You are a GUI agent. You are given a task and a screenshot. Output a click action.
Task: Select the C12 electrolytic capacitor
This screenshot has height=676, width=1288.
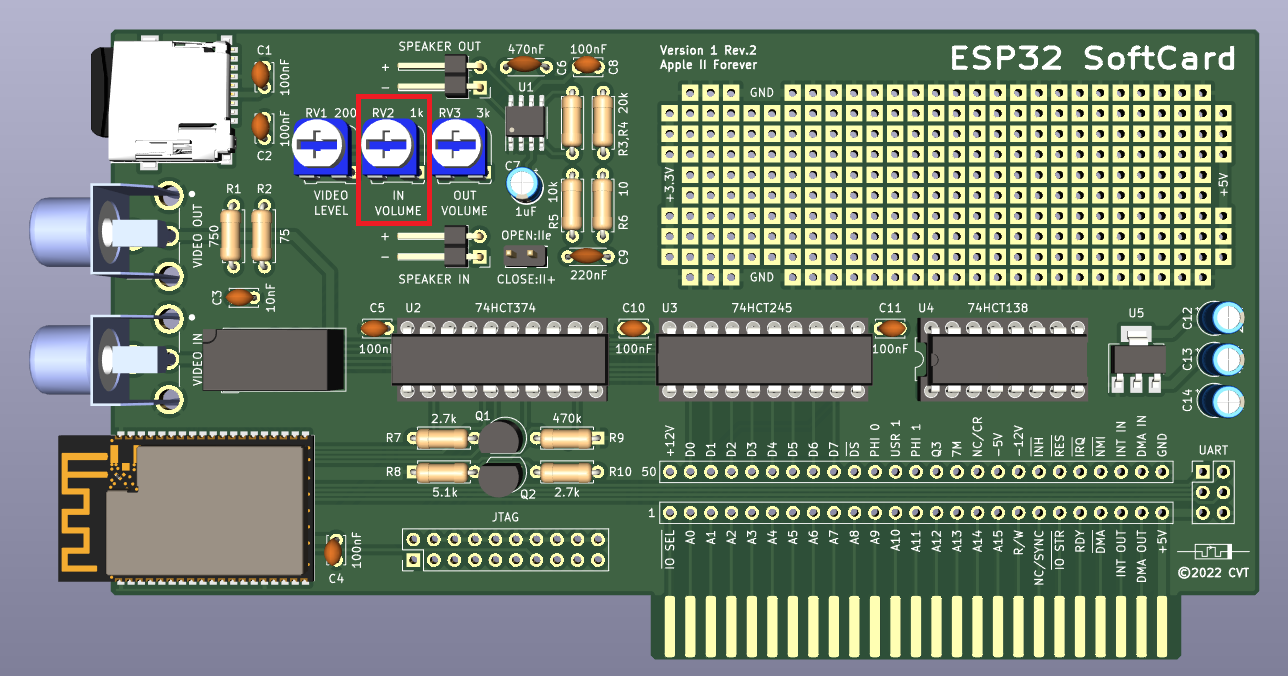click(1223, 318)
